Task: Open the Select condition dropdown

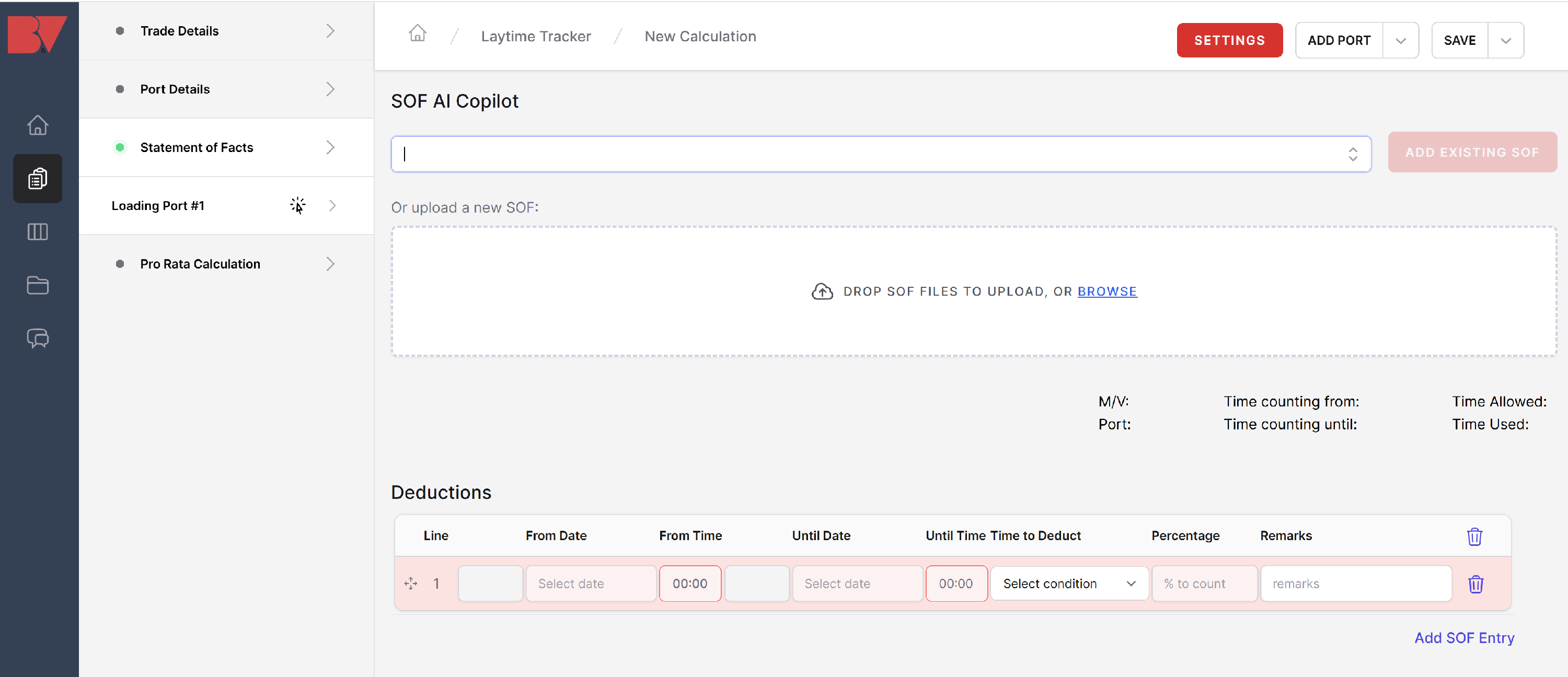Action: tap(1068, 583)
